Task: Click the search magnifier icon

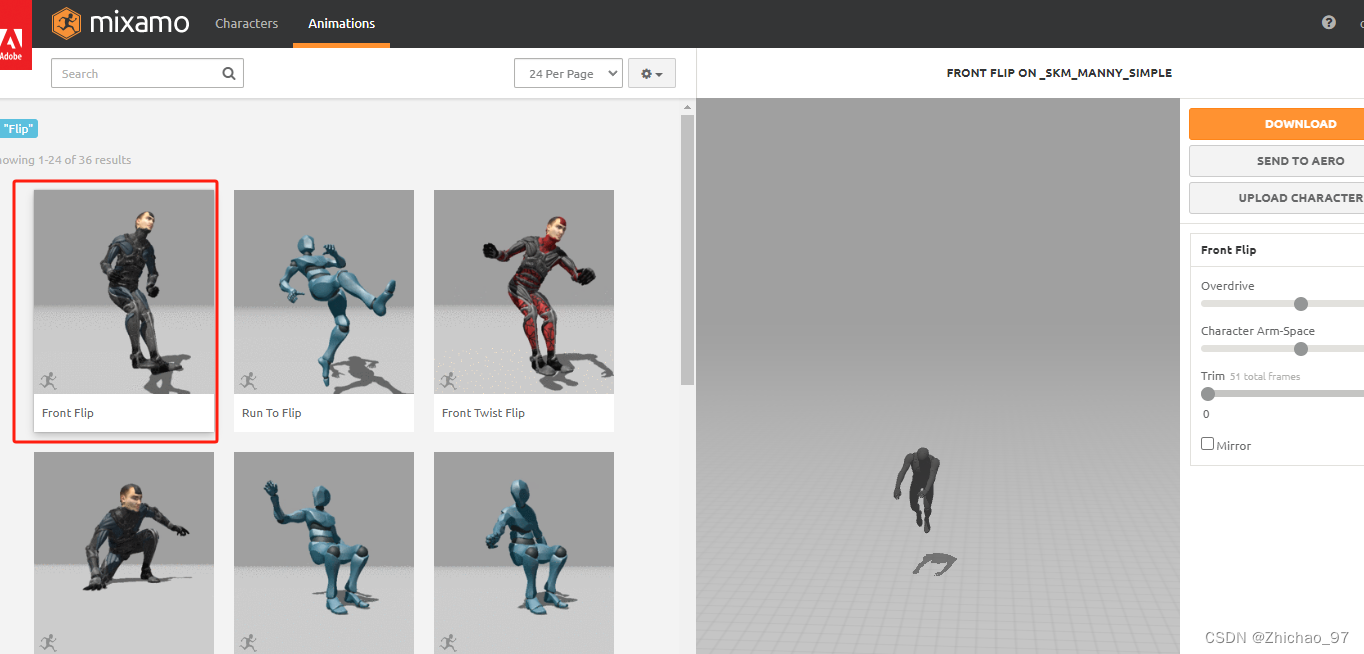Action: coord(229,73)
